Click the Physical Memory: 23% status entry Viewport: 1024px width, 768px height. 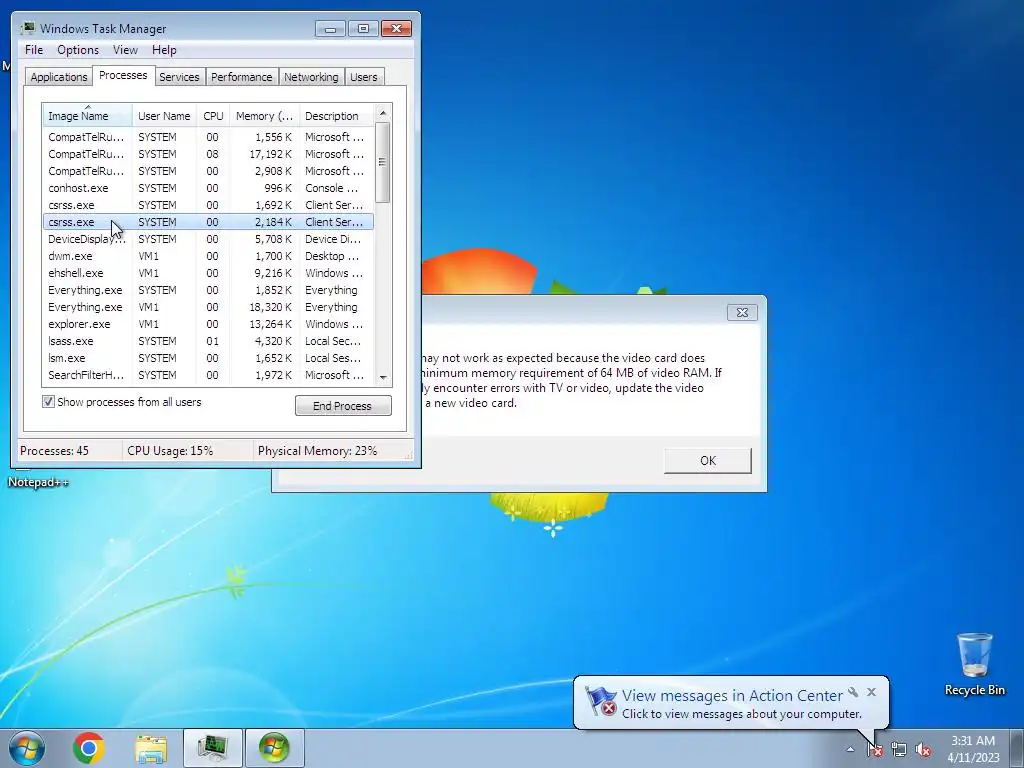pyautogui.click(x=317, y=451)
